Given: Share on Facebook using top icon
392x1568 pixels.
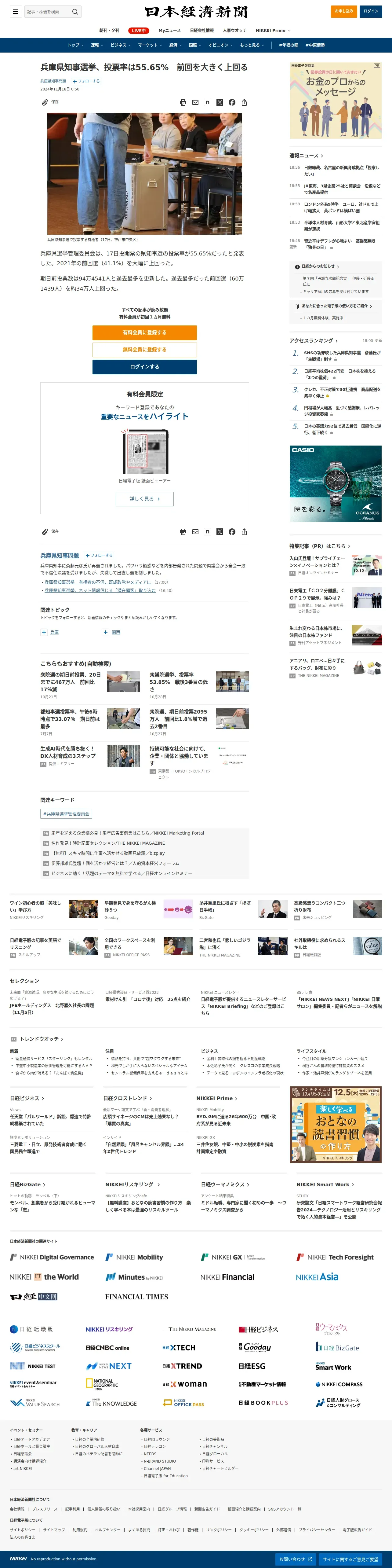Looking at the screenshot, I should [231, 102].
